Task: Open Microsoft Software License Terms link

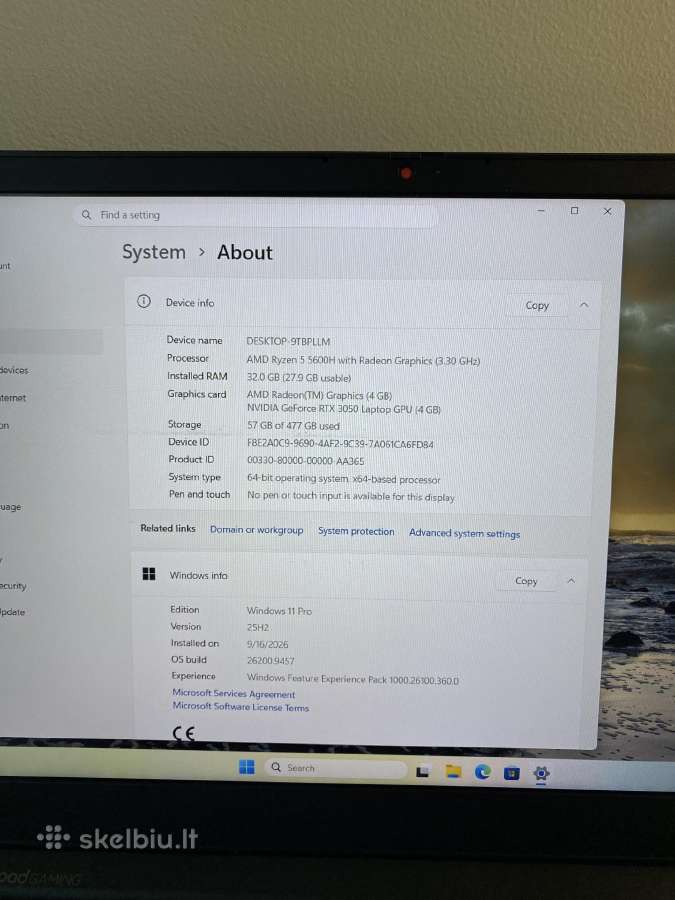Action: (241, 707)
